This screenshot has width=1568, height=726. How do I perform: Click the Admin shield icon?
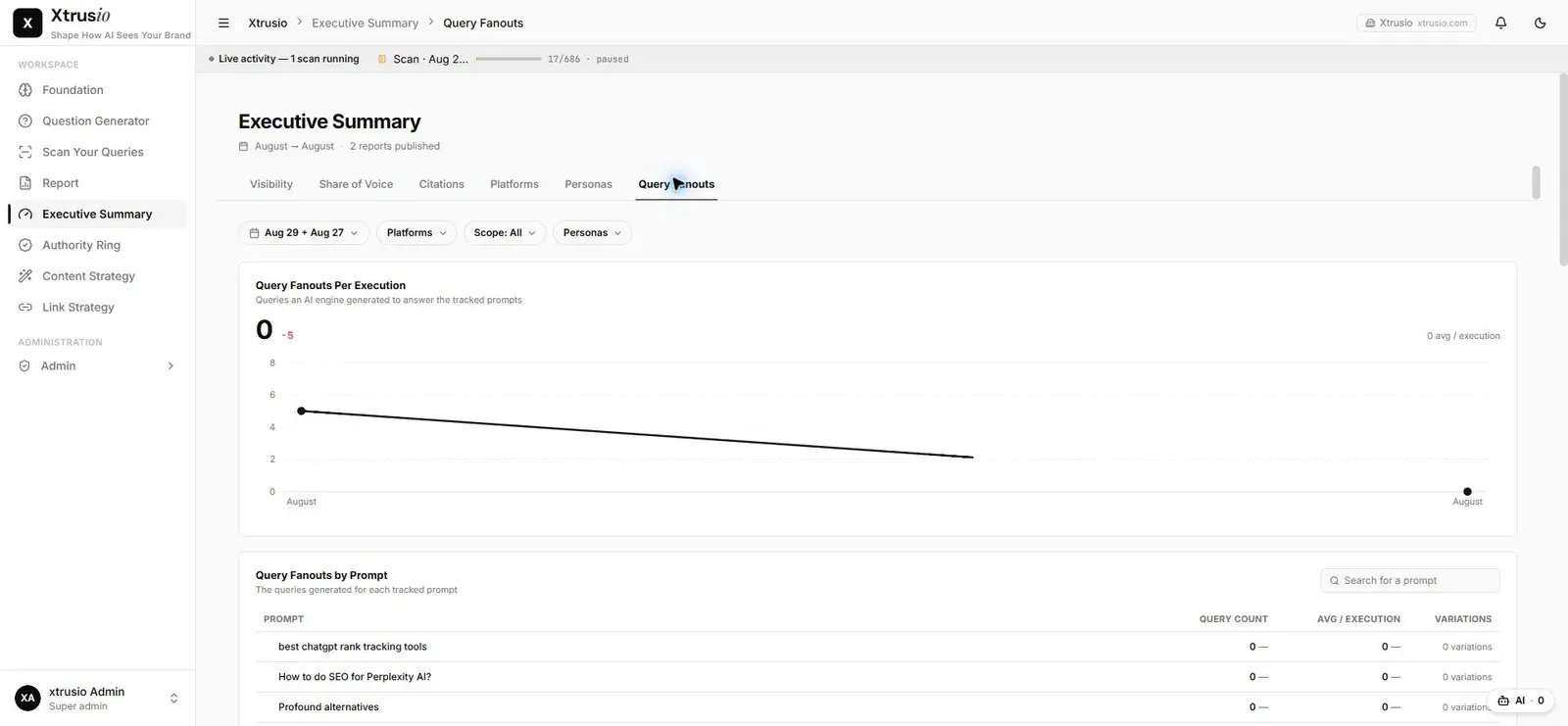coord(24,365)
